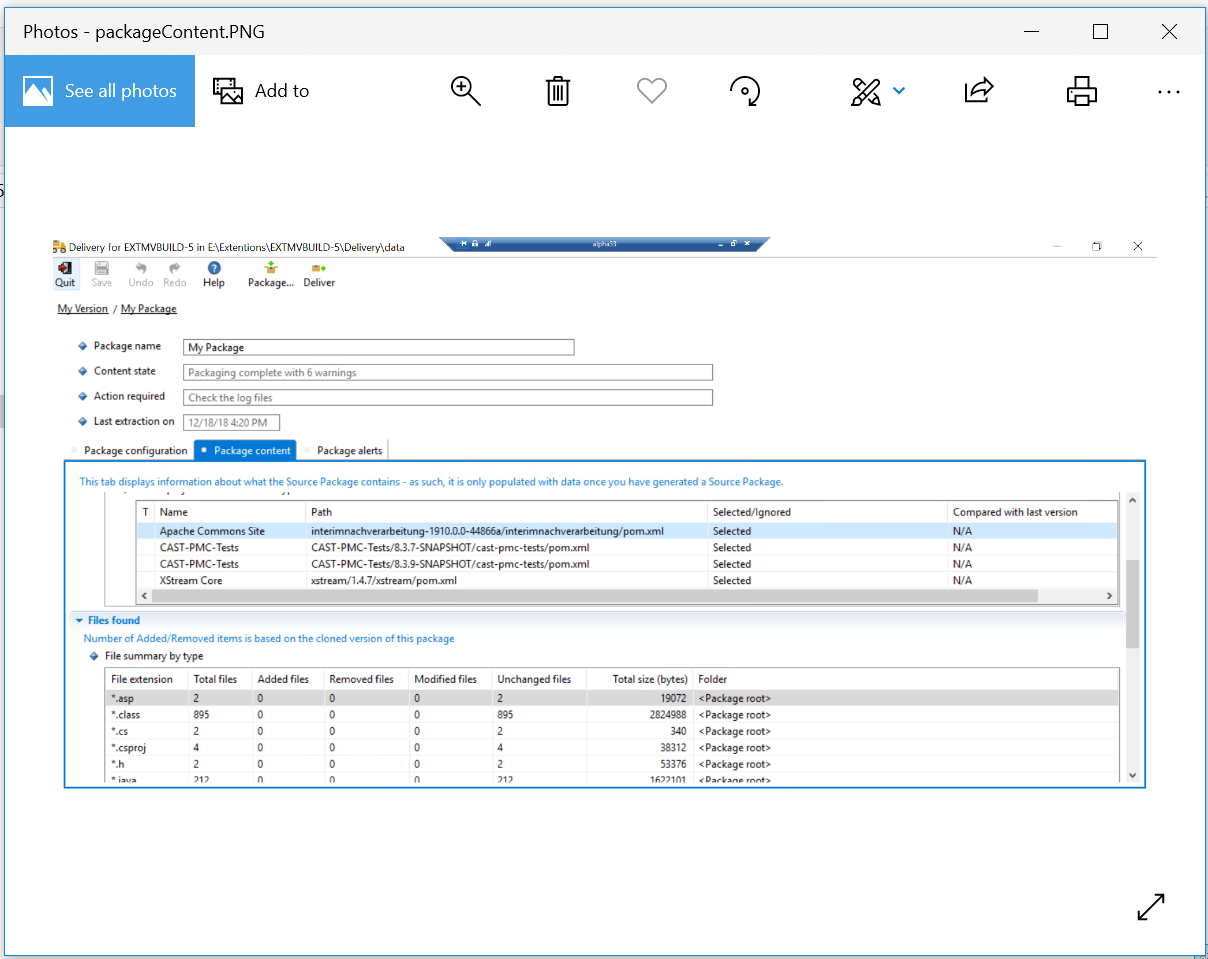
Task: Print the photo with printer icon
Action: pyautogui.click(x=1081, y=91)
